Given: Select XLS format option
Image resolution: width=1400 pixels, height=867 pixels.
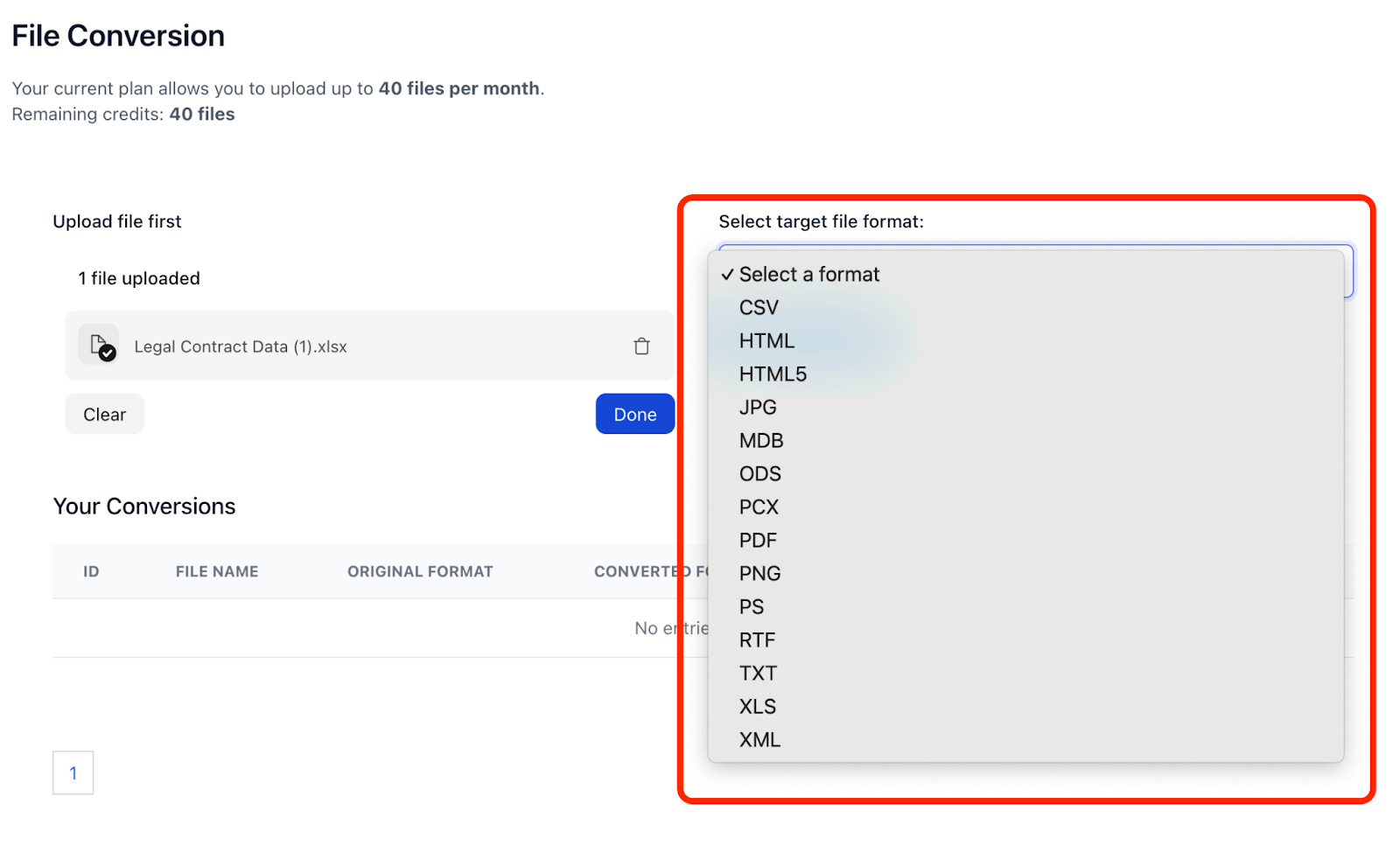Looking at the screenshot, I should click(x=758, y=707).
